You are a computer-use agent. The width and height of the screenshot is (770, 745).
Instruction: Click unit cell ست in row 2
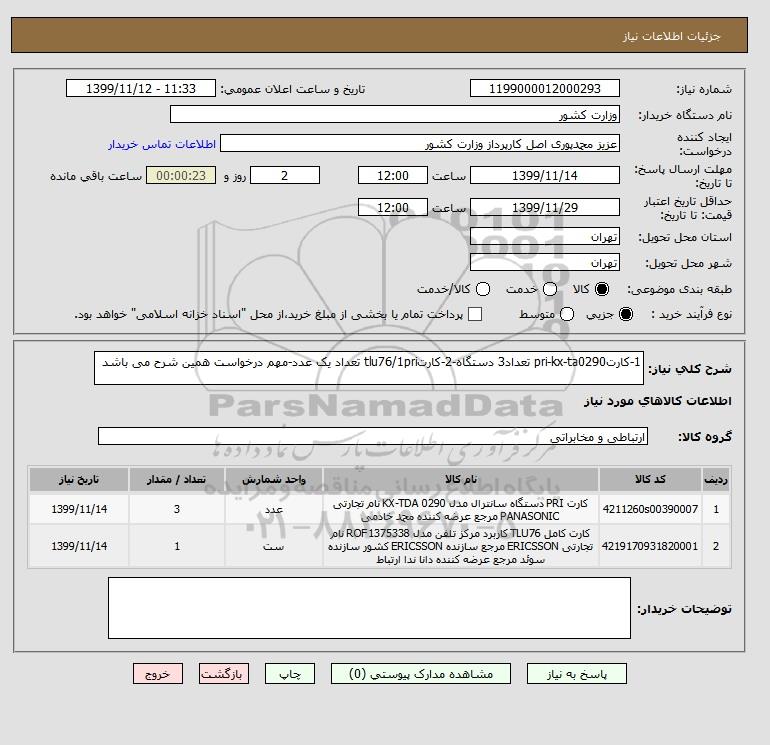[274, 546]
